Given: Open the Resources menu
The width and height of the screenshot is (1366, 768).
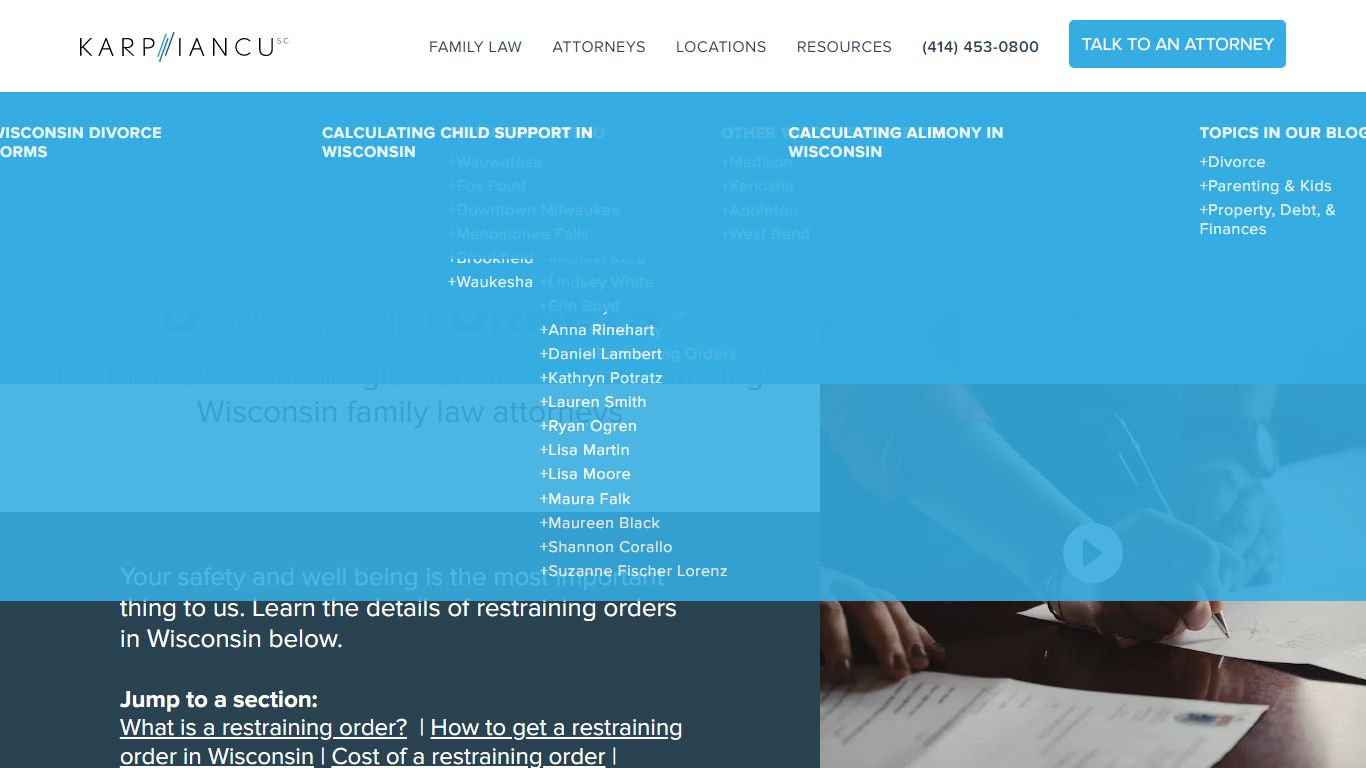Looking at the screenshot, I should 844,47.
